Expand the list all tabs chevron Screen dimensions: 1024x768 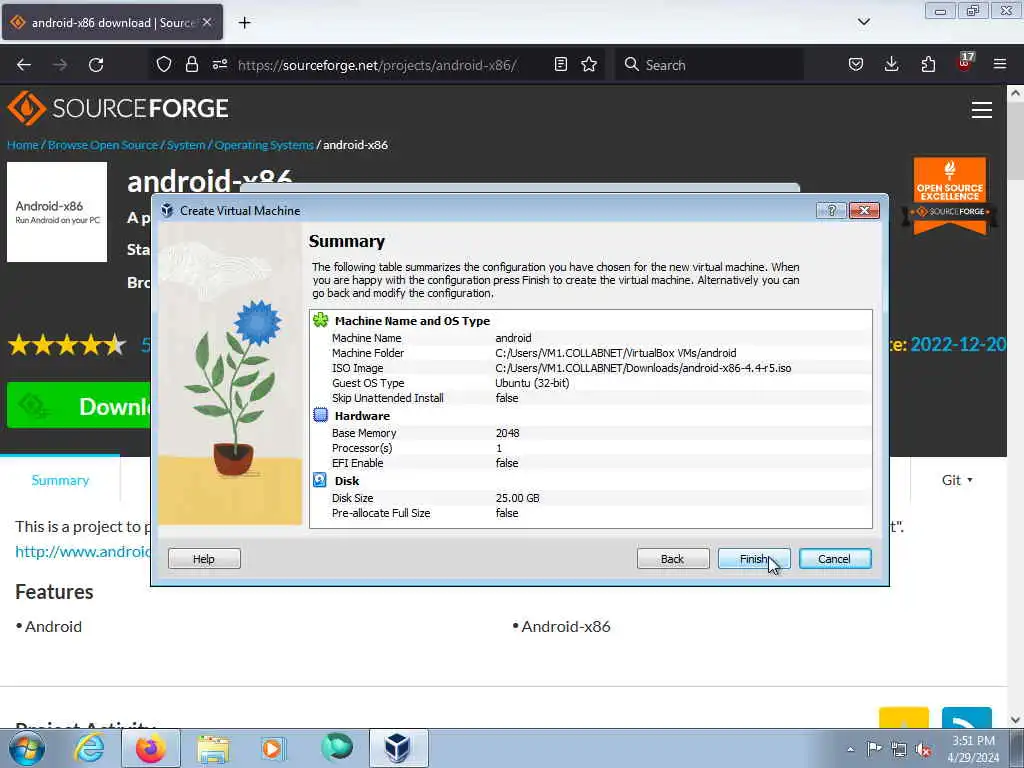tap(863, 22)
